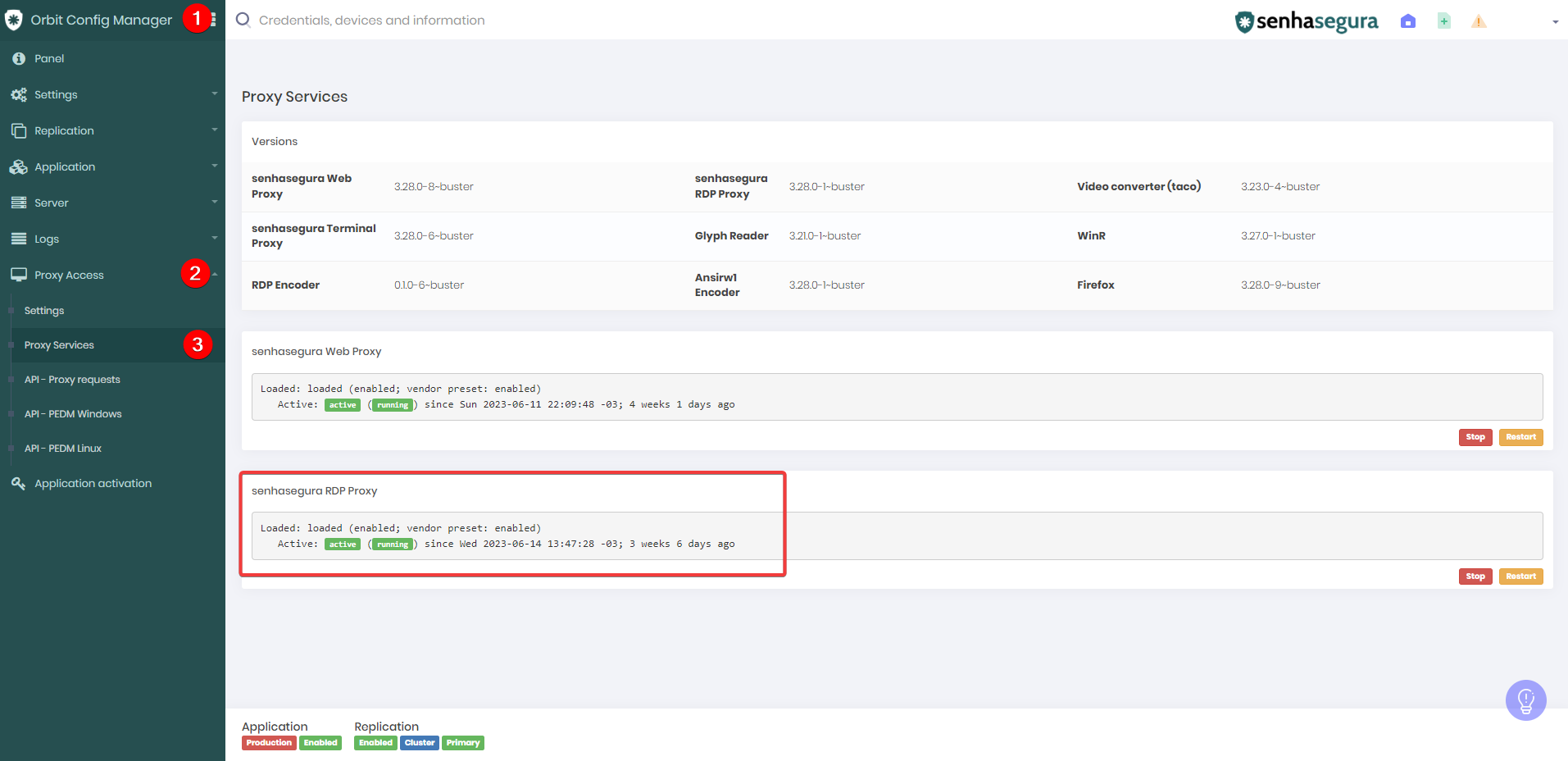Viewport: 1568px width, 761px height.
Task: Click the Enabled badge under Application
Action: tap(320, 743)
